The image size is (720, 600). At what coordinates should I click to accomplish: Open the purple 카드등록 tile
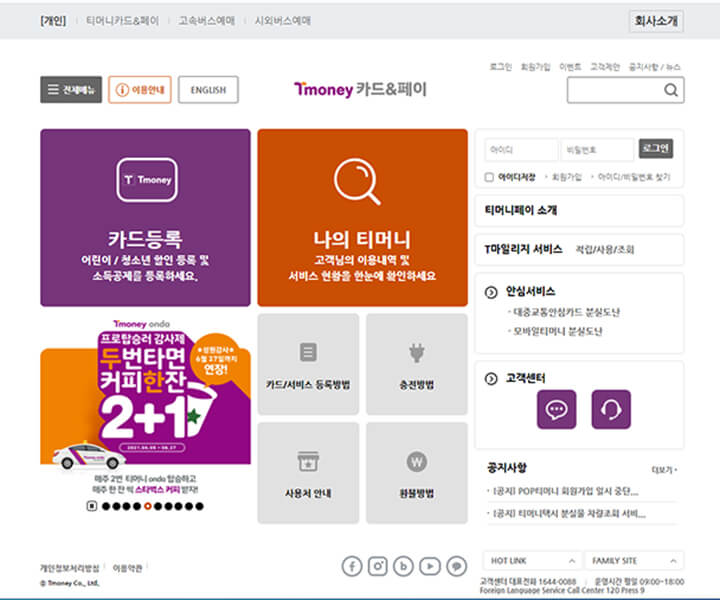click(146, 218)
